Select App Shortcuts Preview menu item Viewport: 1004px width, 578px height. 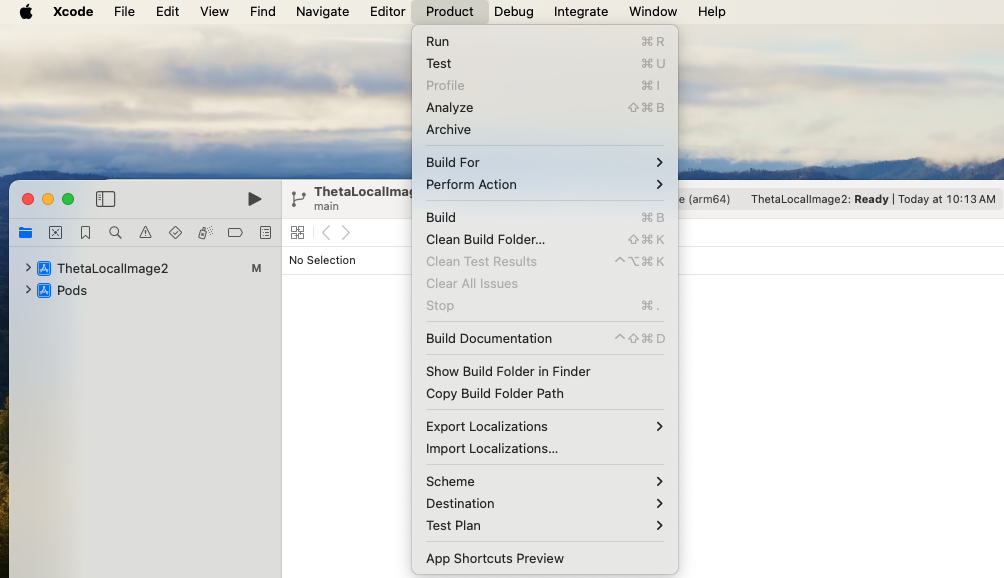(545, 558)
